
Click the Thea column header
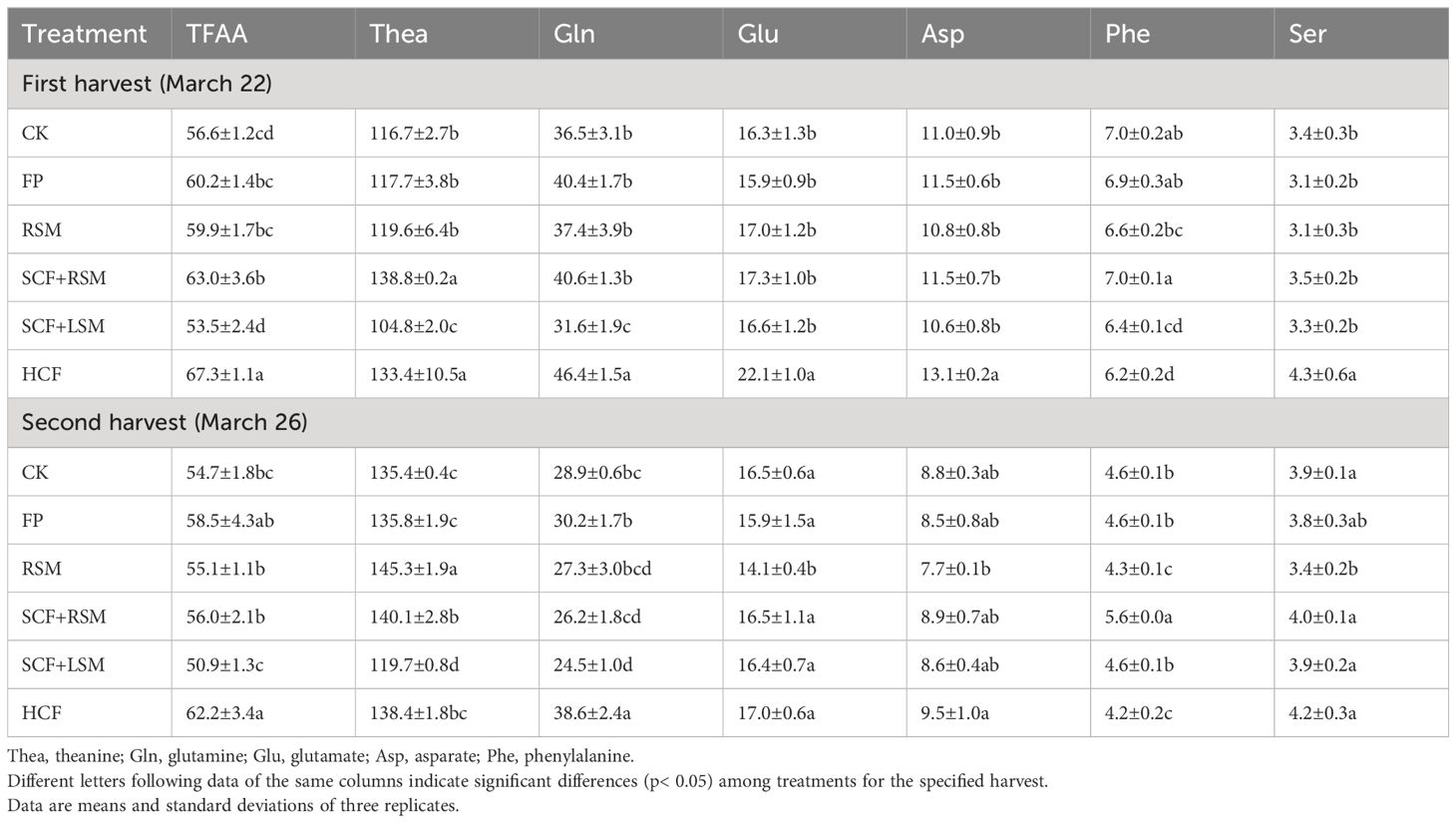pyautogui.click(x=447, y=34)
